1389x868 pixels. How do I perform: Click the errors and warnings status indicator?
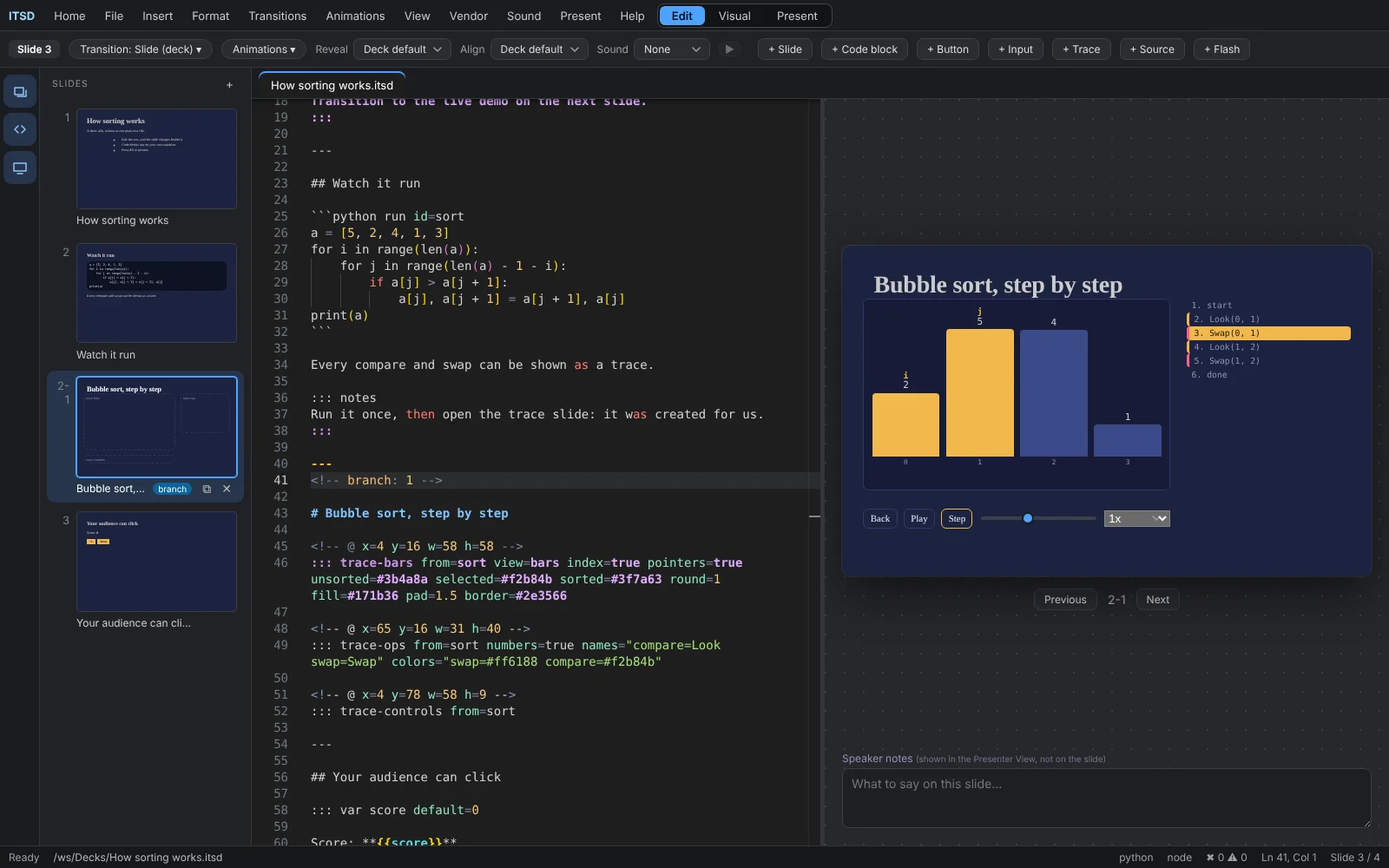click(1226, 858)
